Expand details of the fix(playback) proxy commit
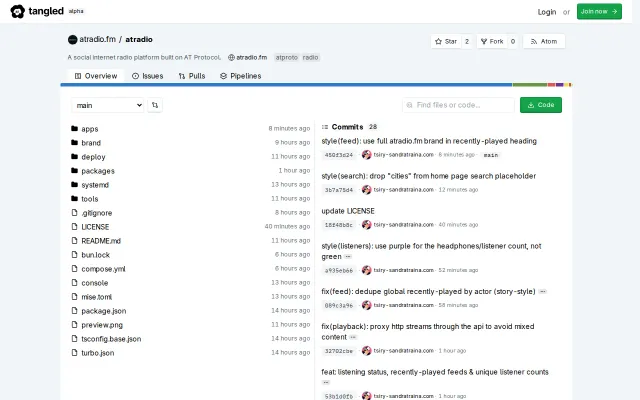The width and height of the screenshot is (640, 400). pyautogui.click(x=353, y=337)
